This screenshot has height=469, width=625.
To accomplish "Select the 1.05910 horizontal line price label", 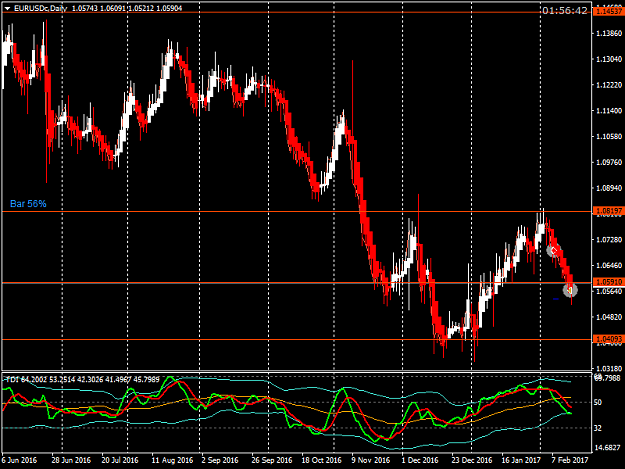I will pos(609,282).
